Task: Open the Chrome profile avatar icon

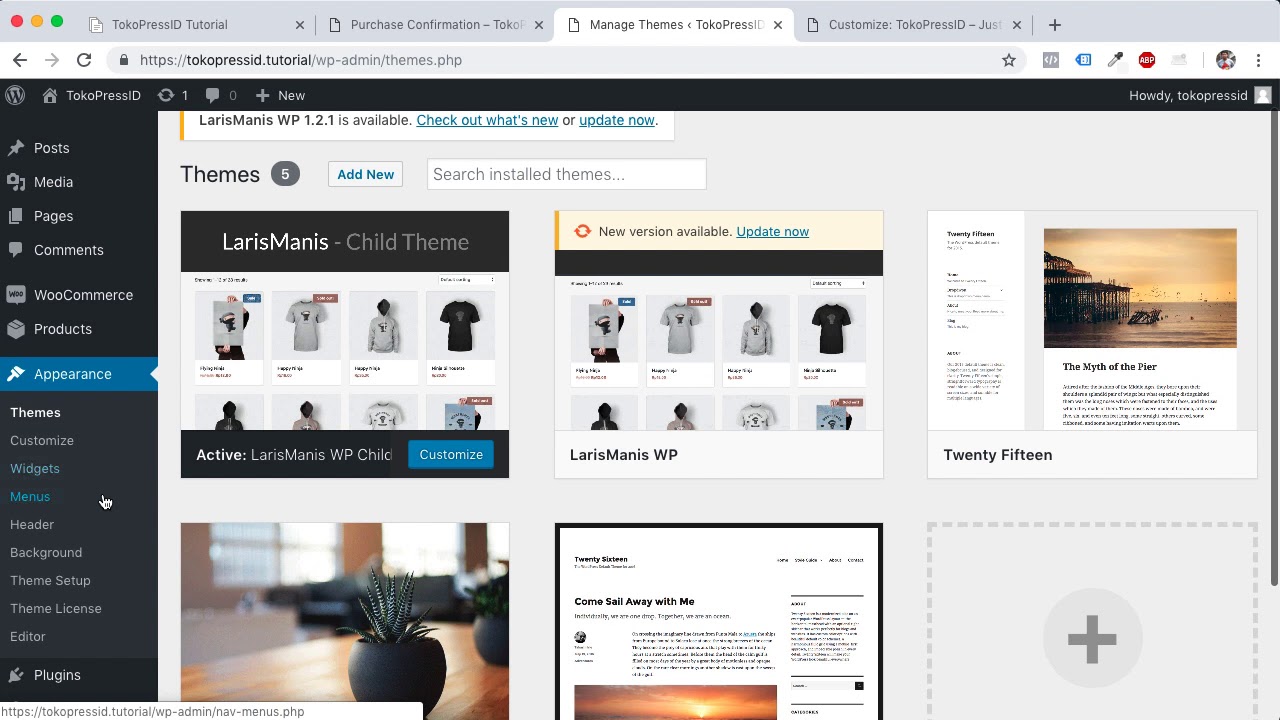Action: tap(1226, 60)
